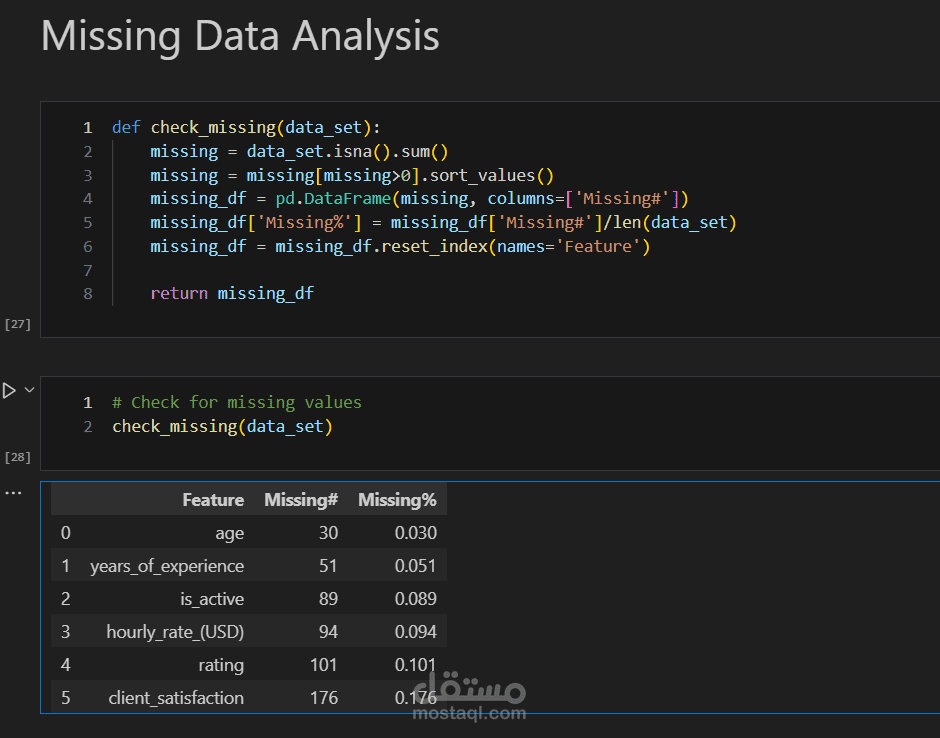Click Missing# value 89
Viewport: 940px width, 738px height.
[x=329, y=599]
